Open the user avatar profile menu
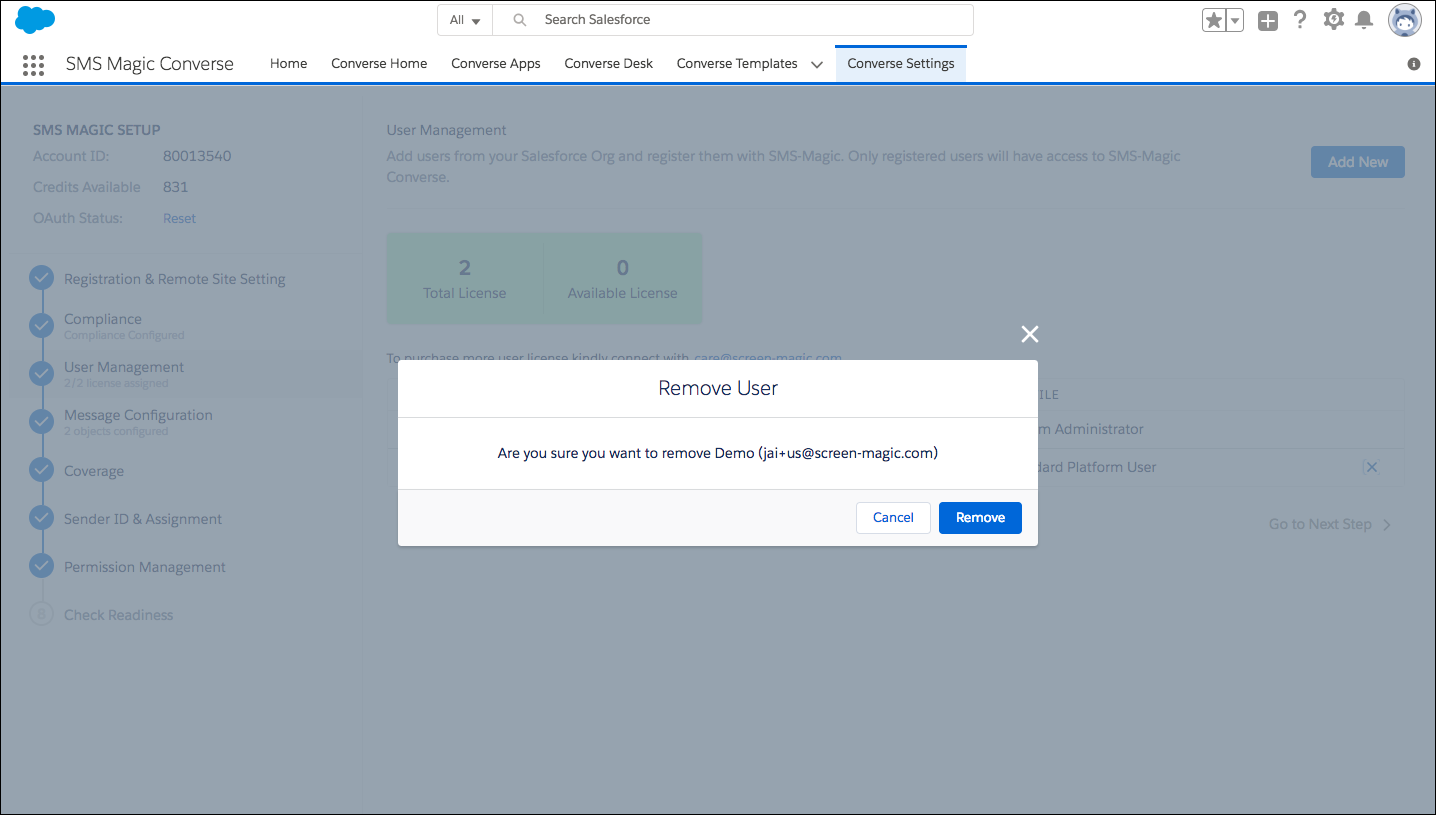Image resolution: width=1436 pixels, height=815 pixels. (1405, 20)
